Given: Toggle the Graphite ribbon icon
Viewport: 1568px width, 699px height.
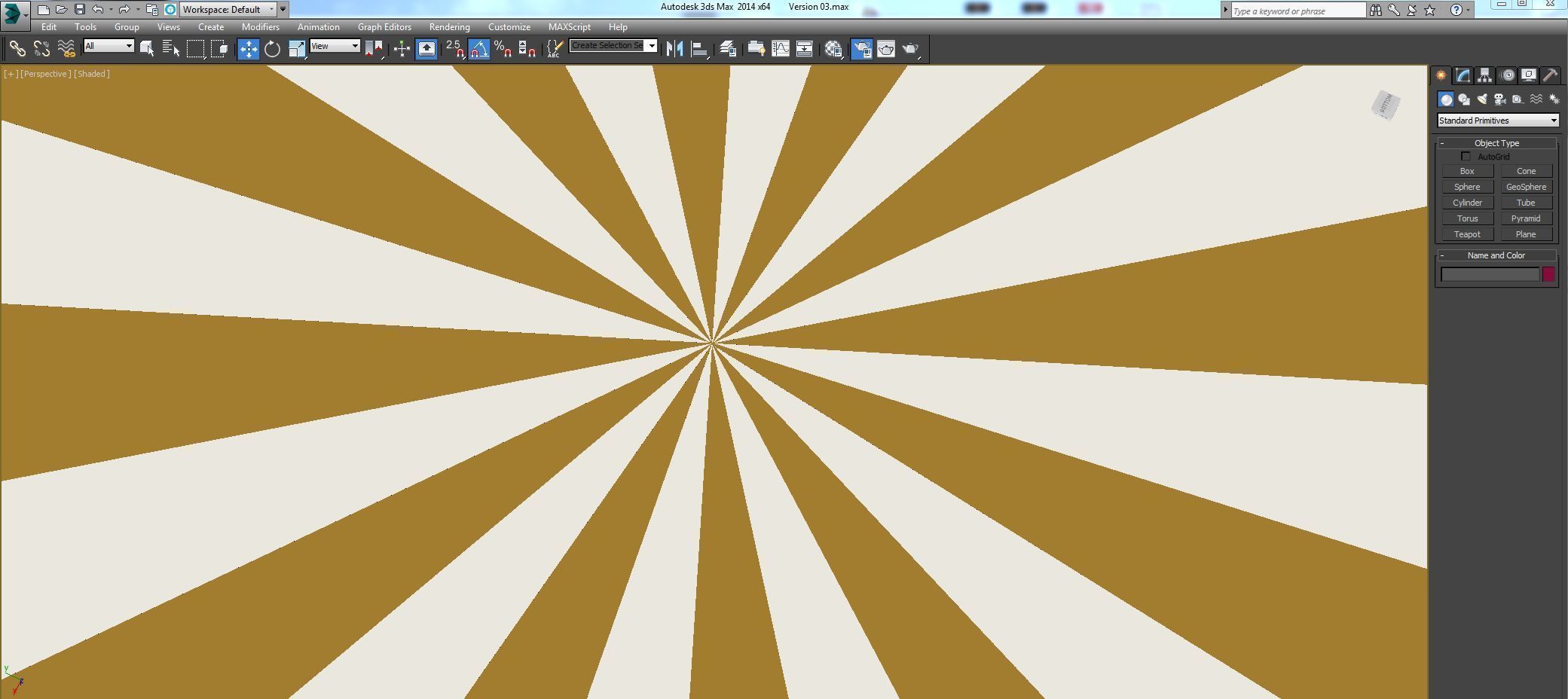Looking at the screenshot, I should pos(756,49).
